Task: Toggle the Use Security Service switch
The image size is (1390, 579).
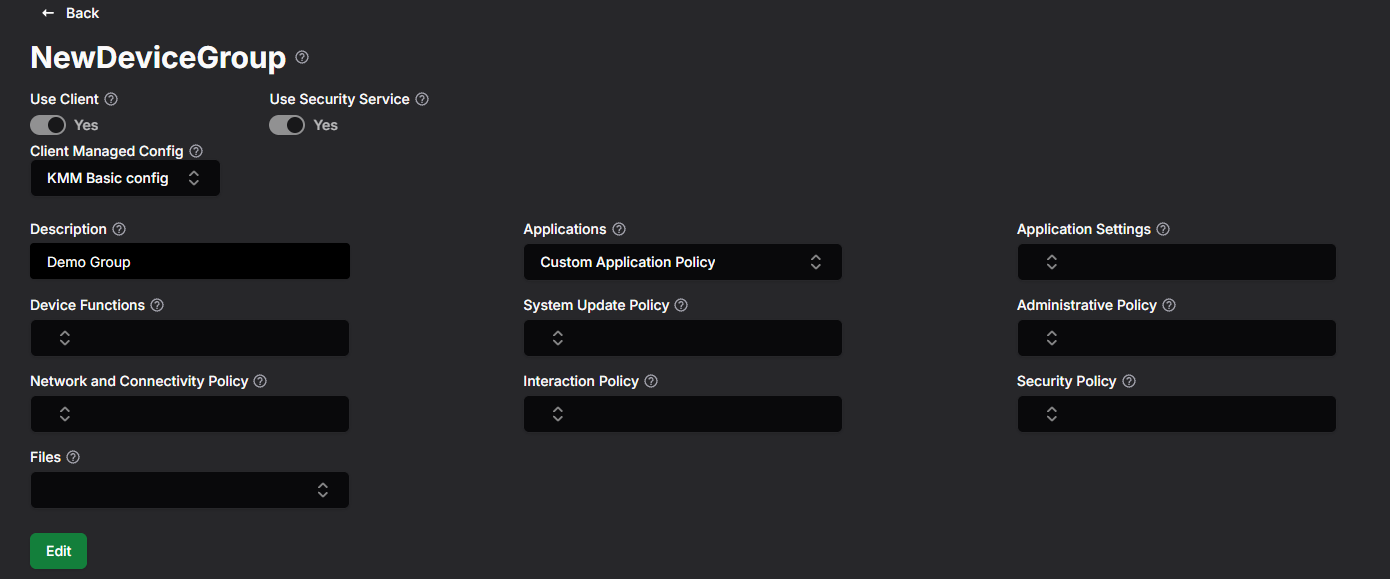Action: [x=287, y=125]
